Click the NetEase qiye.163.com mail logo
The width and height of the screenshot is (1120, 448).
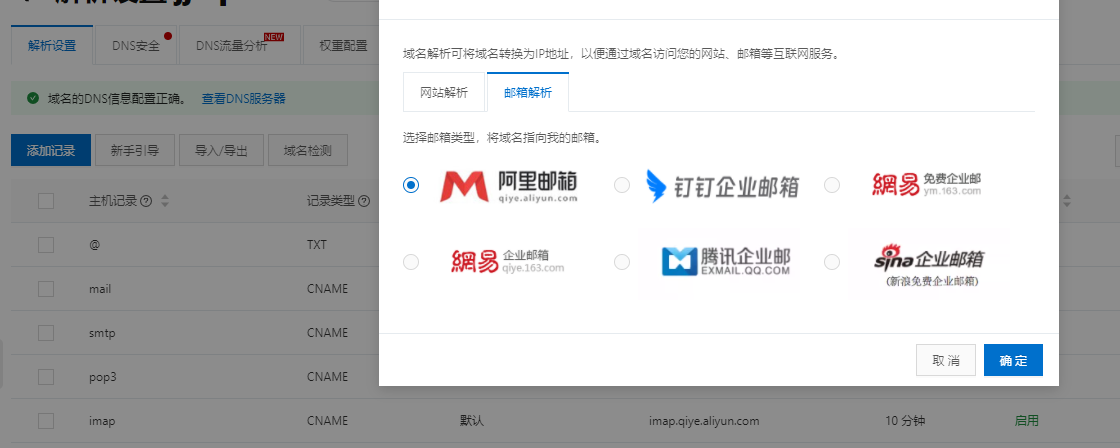tap(507, 261)
